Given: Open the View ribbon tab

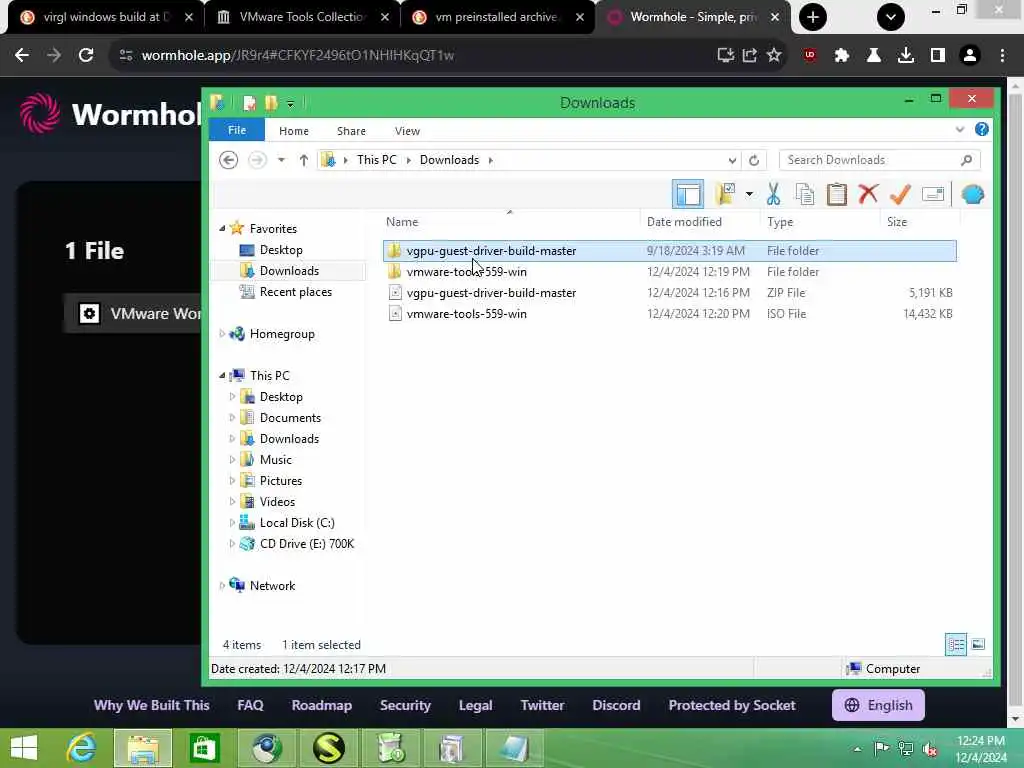Looking at the screenshot, I should 408,131.
